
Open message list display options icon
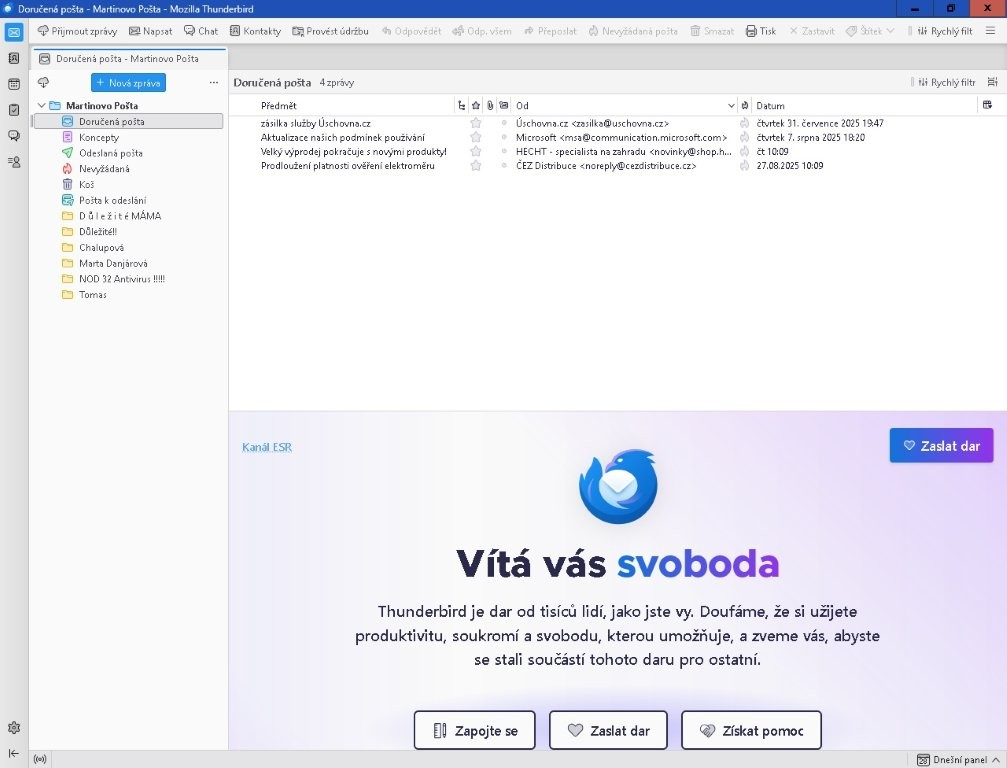pyautogui.click(x=992, y=82)
